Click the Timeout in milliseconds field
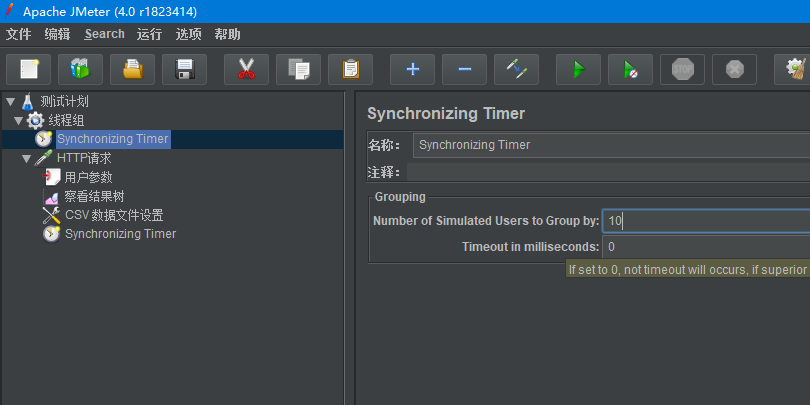 point(706,247)
